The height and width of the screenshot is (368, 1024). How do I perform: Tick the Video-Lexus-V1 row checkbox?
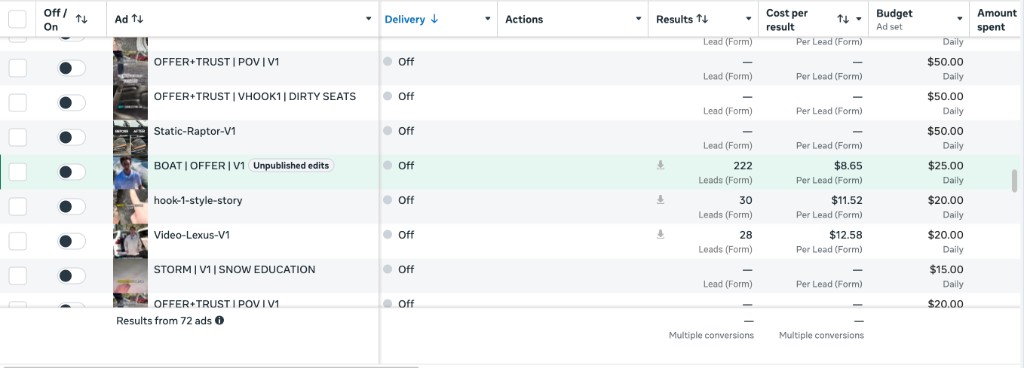pos(18,241)
